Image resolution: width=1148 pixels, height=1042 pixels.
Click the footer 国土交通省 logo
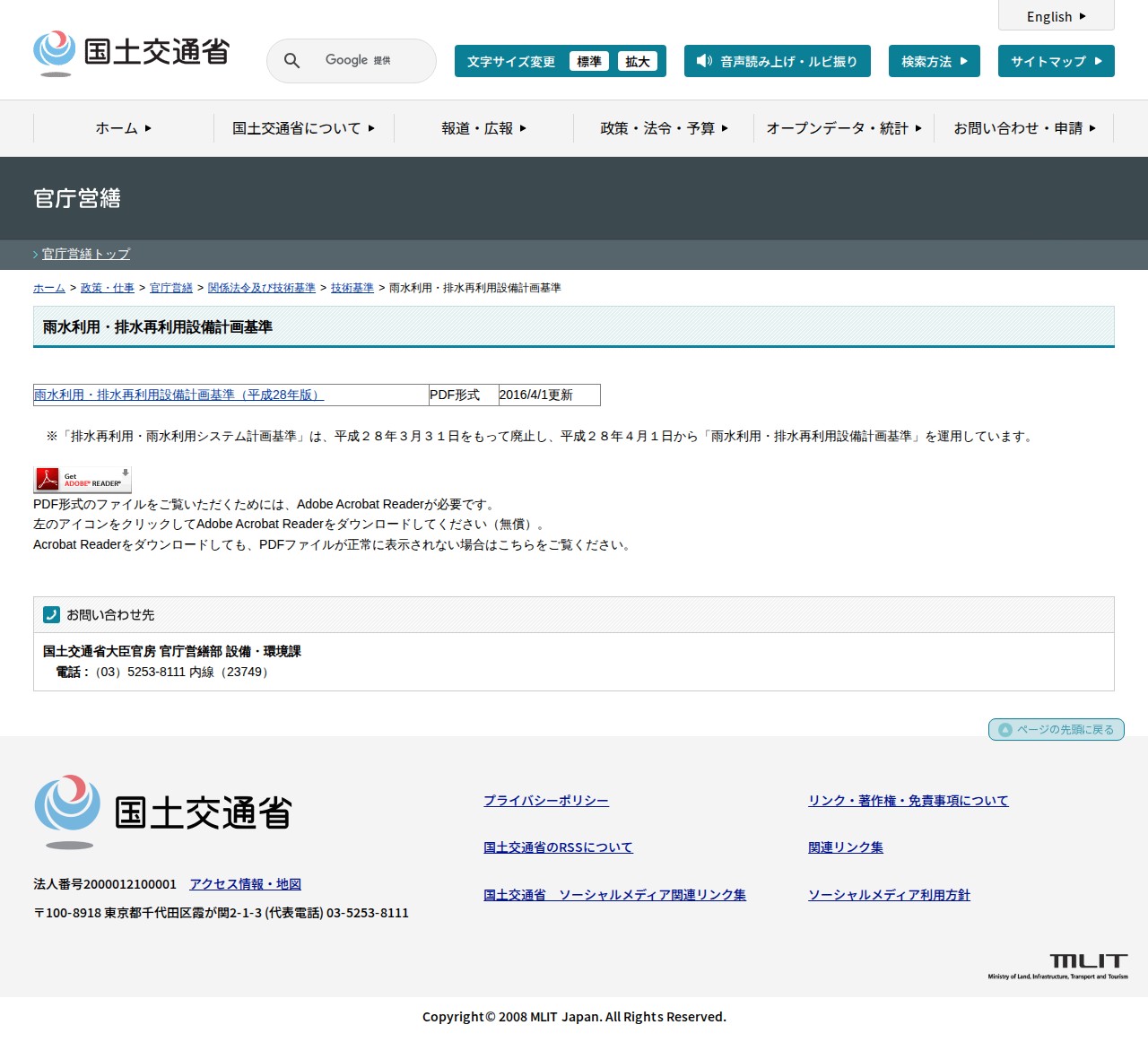163,812
